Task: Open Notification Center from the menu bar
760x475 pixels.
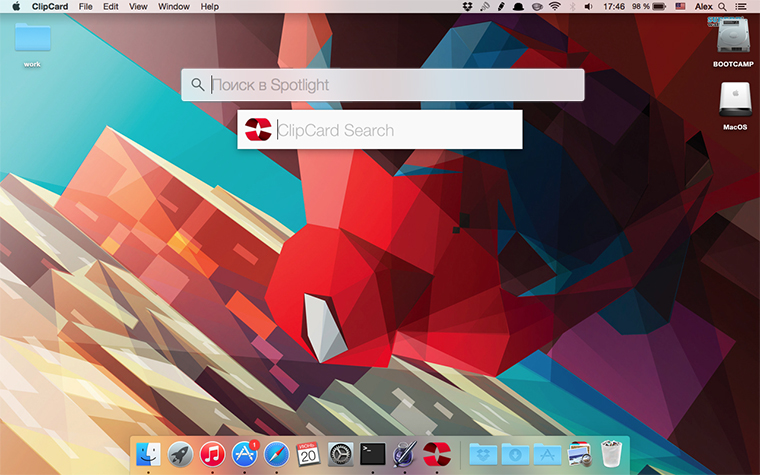Action: coord(741,6)
